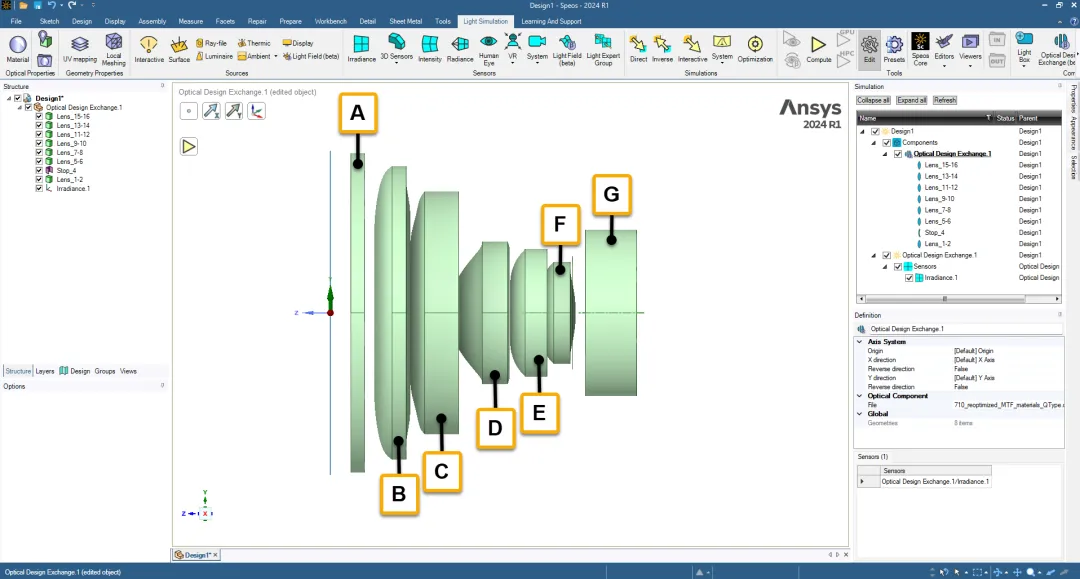Click the Simulation tree horizontal scrollbar
This screenshot has width=1080, height=579.
pos(959,299)
